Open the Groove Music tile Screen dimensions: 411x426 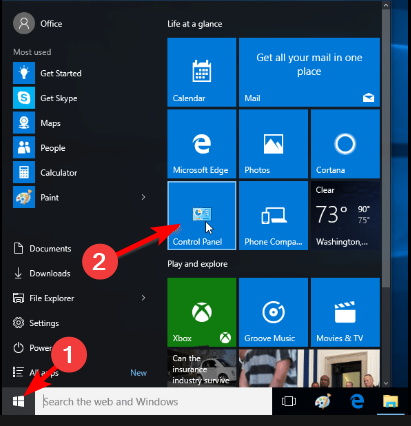click(273, 312)
